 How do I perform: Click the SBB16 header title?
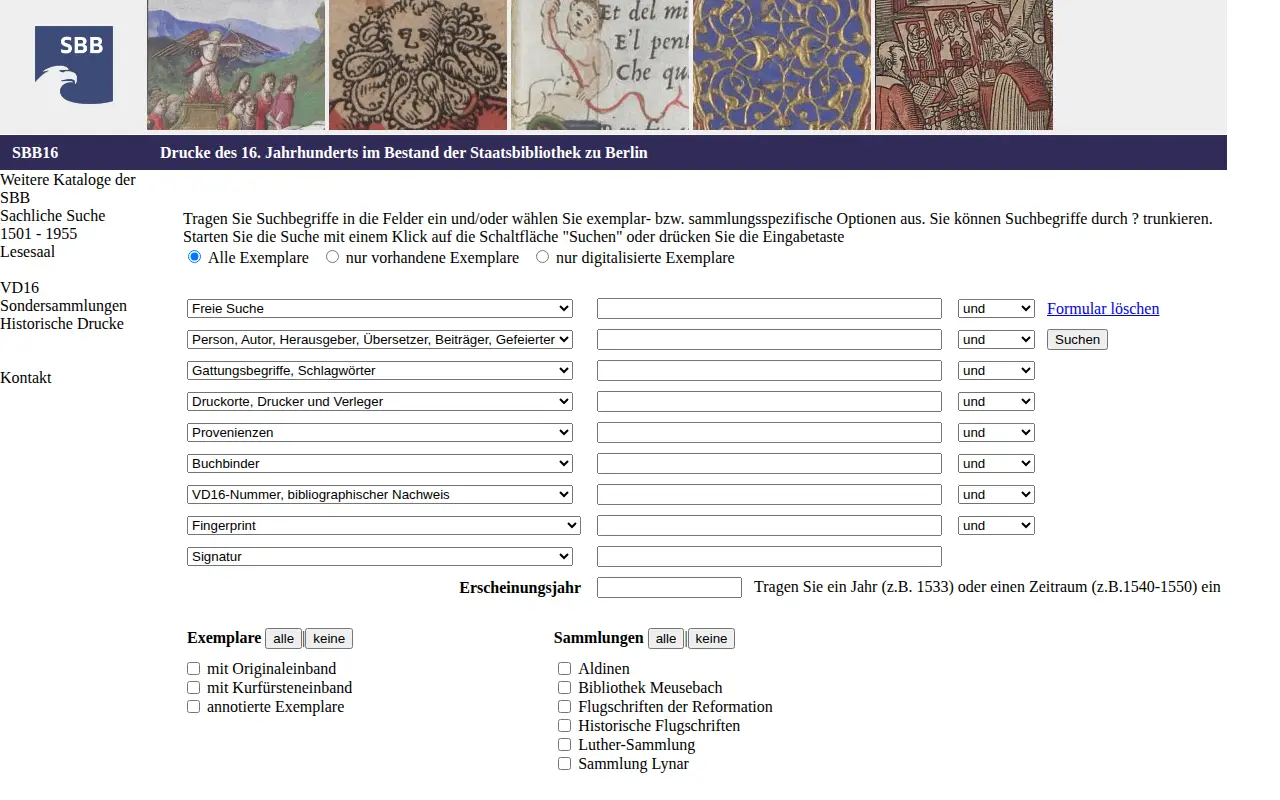[x=35, y=153]
